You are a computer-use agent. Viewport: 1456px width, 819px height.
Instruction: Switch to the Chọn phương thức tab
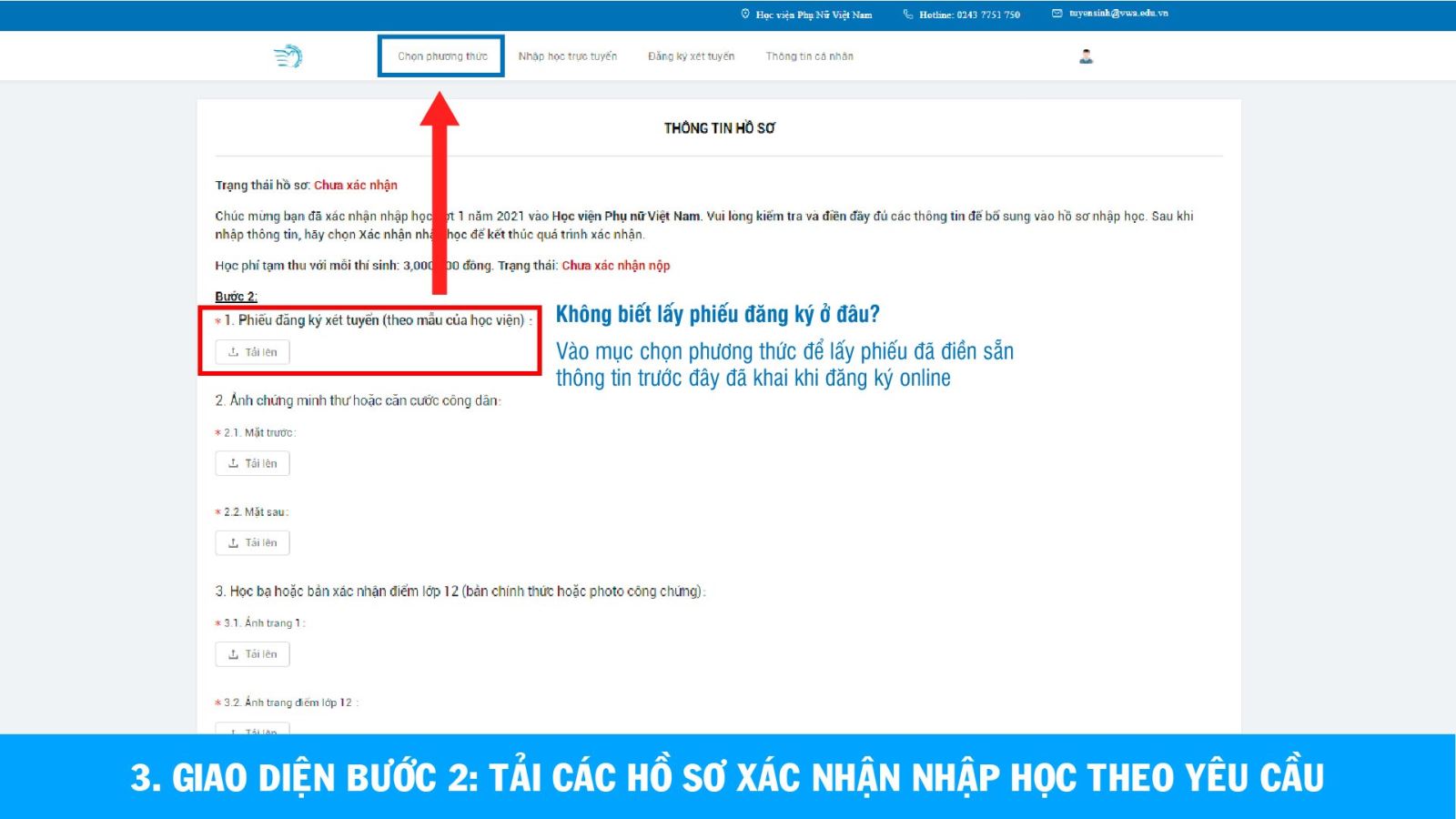point(442,56)
